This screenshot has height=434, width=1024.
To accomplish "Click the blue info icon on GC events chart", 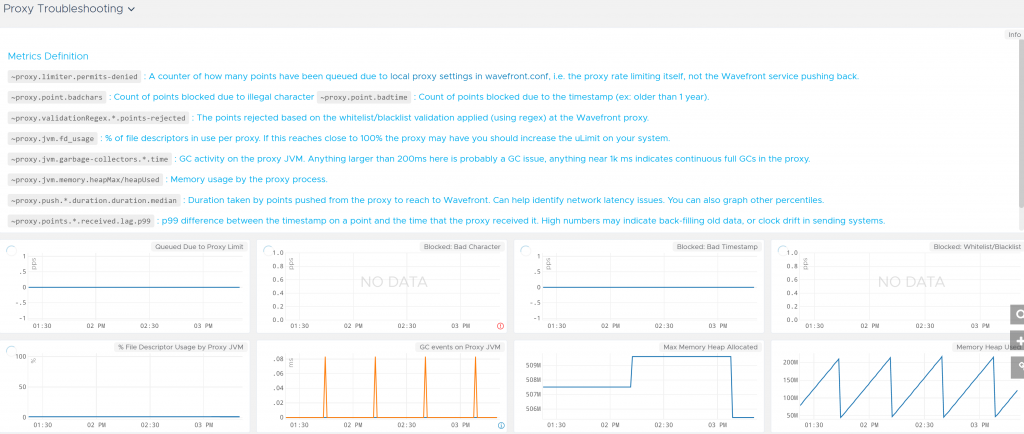I will coord(501,426).
